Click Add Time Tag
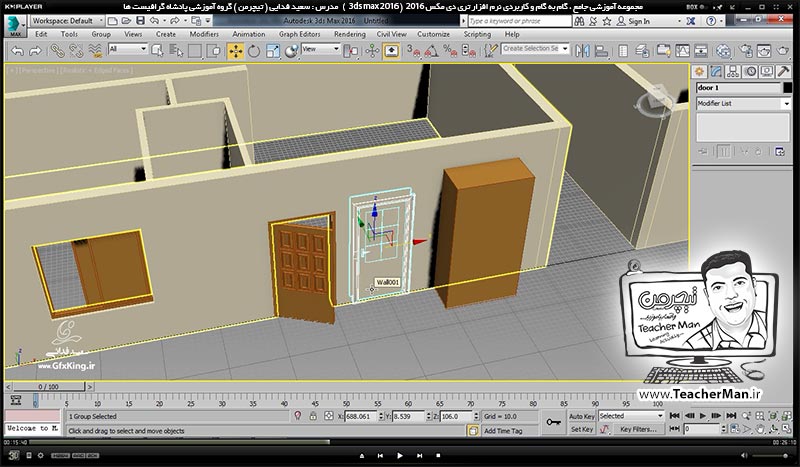Viewport: 800px width, 467px height. click(x=503, y=431)
